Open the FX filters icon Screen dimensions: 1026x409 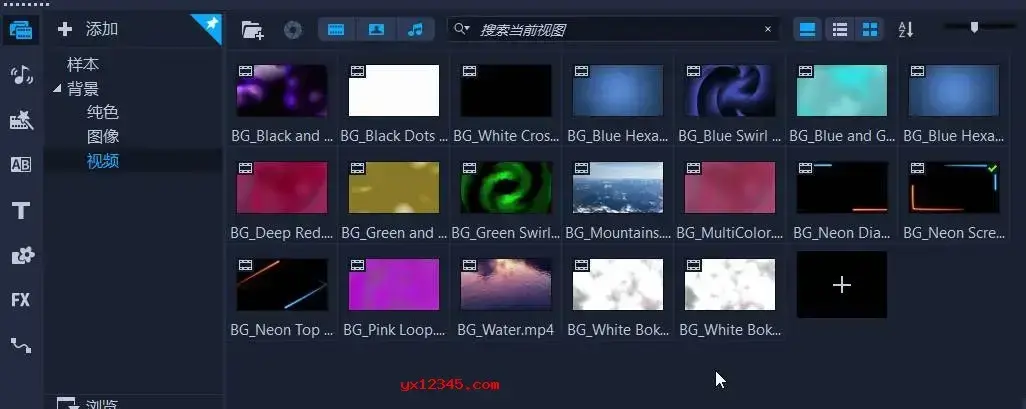pyautogui.click(x=20, y=300)
